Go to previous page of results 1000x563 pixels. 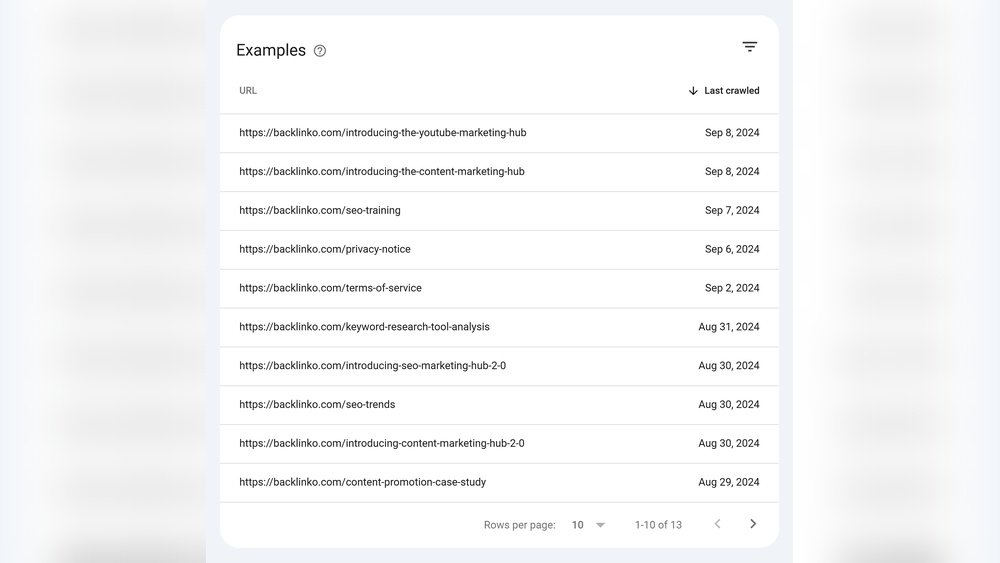click(x=717, y=524)
